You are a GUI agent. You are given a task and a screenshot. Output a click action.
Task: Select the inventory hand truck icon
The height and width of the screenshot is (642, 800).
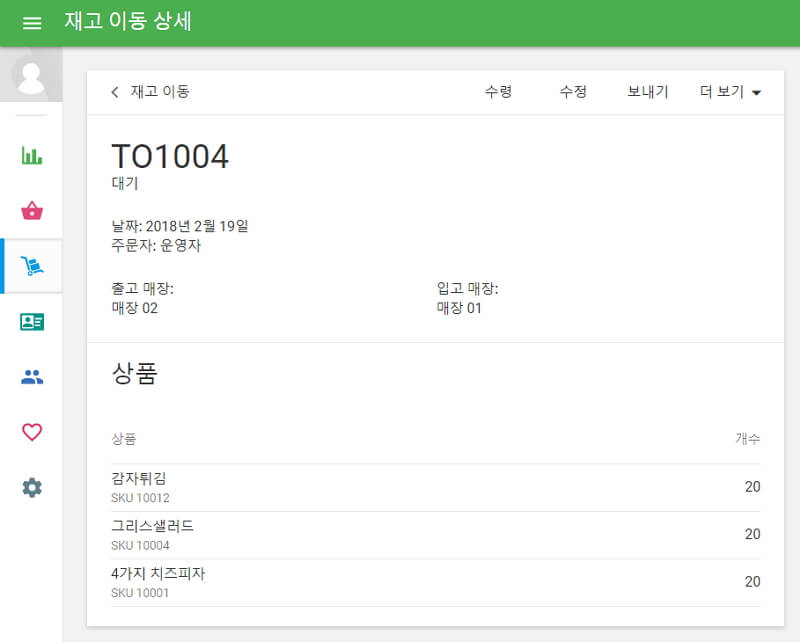coord(31,265)
